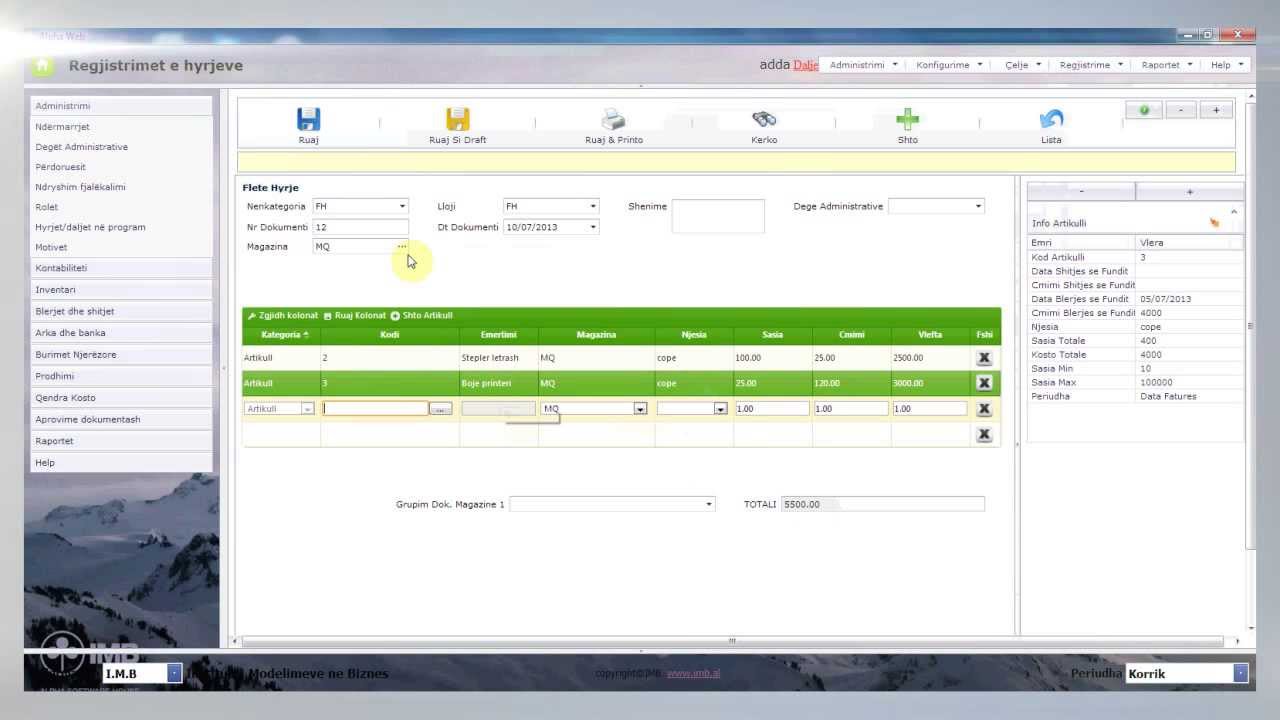The height and width of the screenshot is (720, 1280).
Task: Open the Nenkategoria dropdown
Action: [402, 206]
